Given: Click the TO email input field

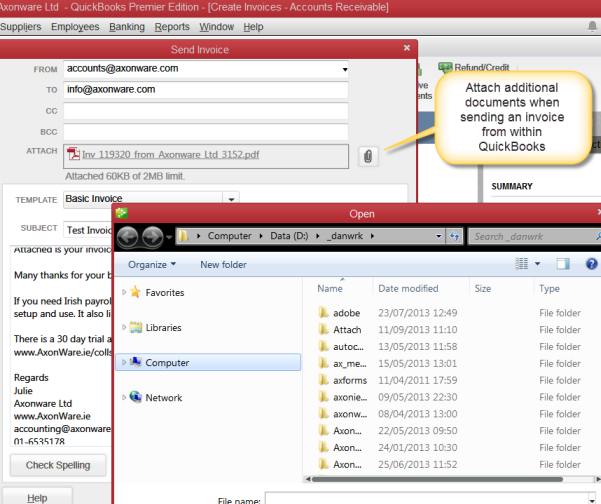Looking at the screenshot, I should 206,90.
